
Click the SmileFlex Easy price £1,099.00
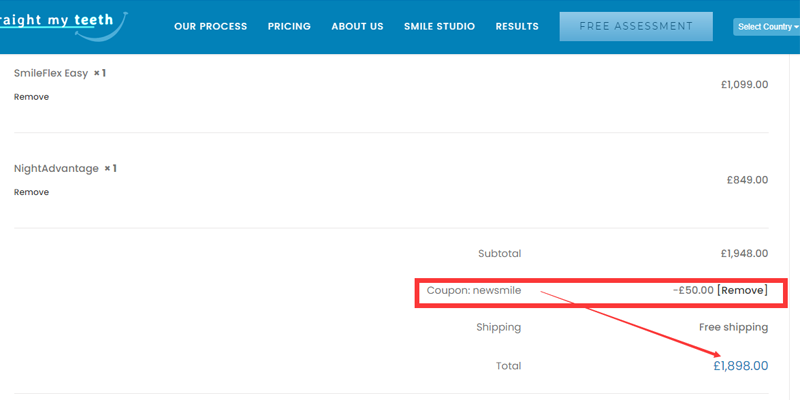pyautogui.click(x=744, y=85)
